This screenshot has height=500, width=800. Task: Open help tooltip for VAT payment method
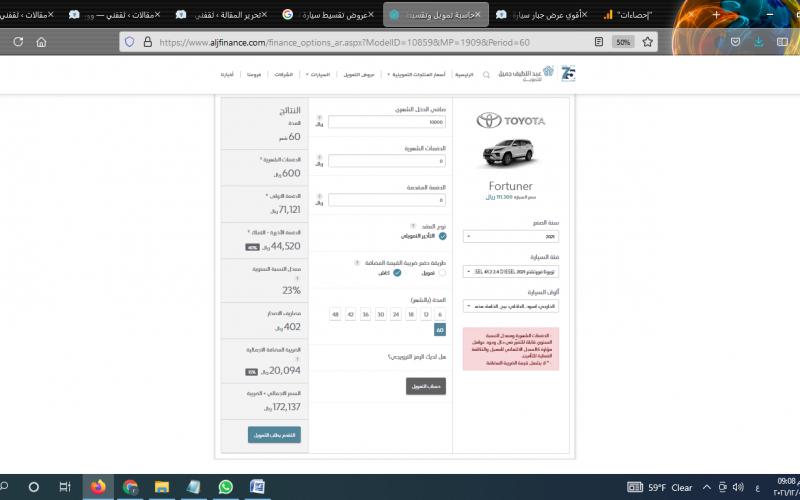coord(357,263)
